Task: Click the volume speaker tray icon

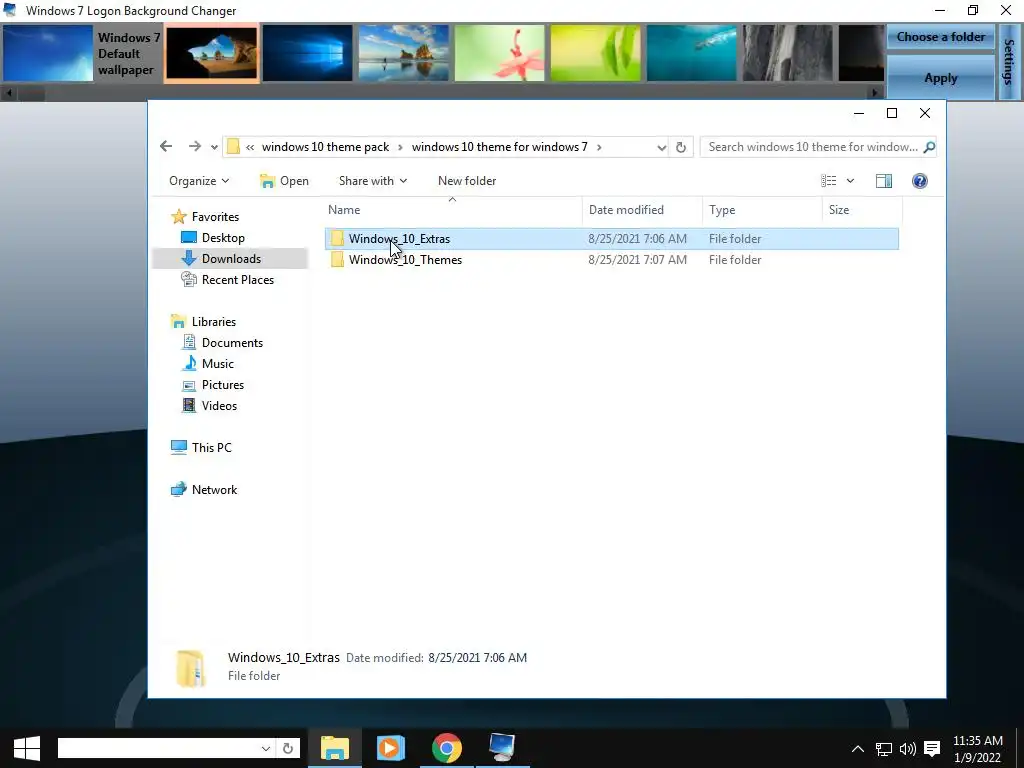Action: [x=908, y=748]
